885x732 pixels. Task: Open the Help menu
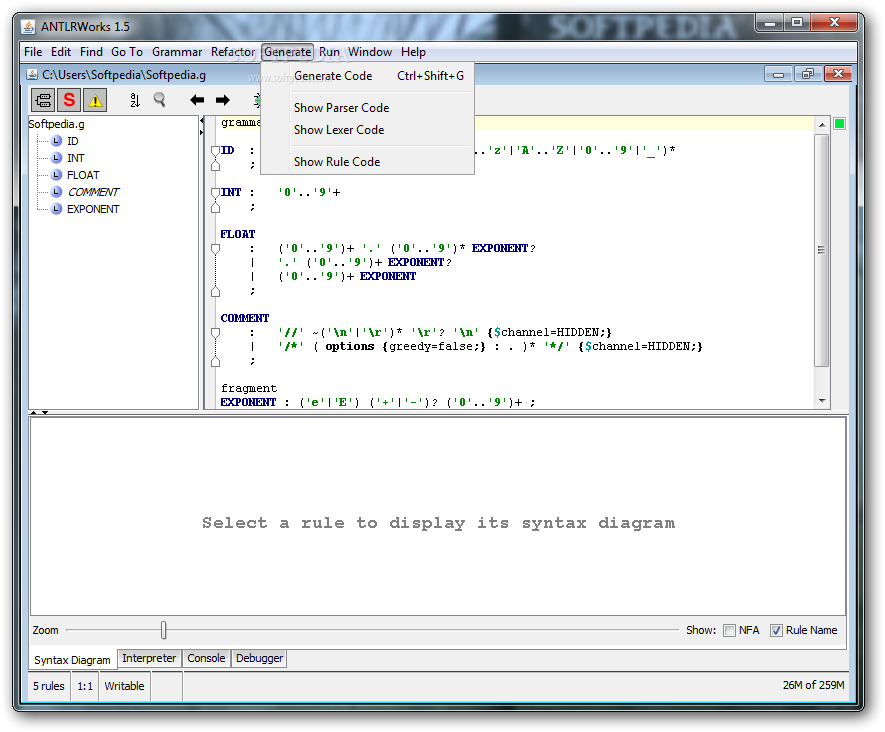(413, 52)
